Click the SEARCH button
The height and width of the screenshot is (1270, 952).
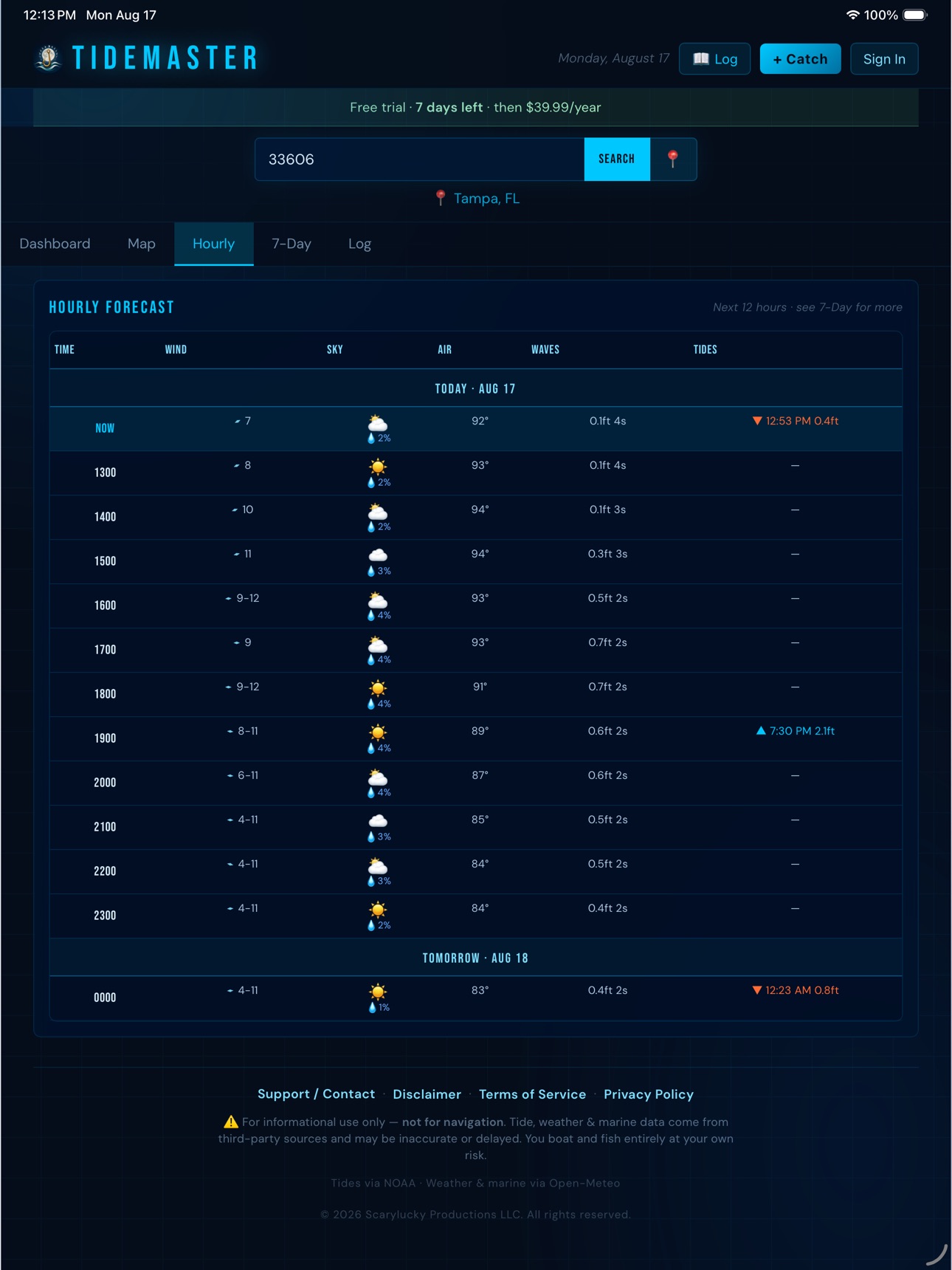617,159
